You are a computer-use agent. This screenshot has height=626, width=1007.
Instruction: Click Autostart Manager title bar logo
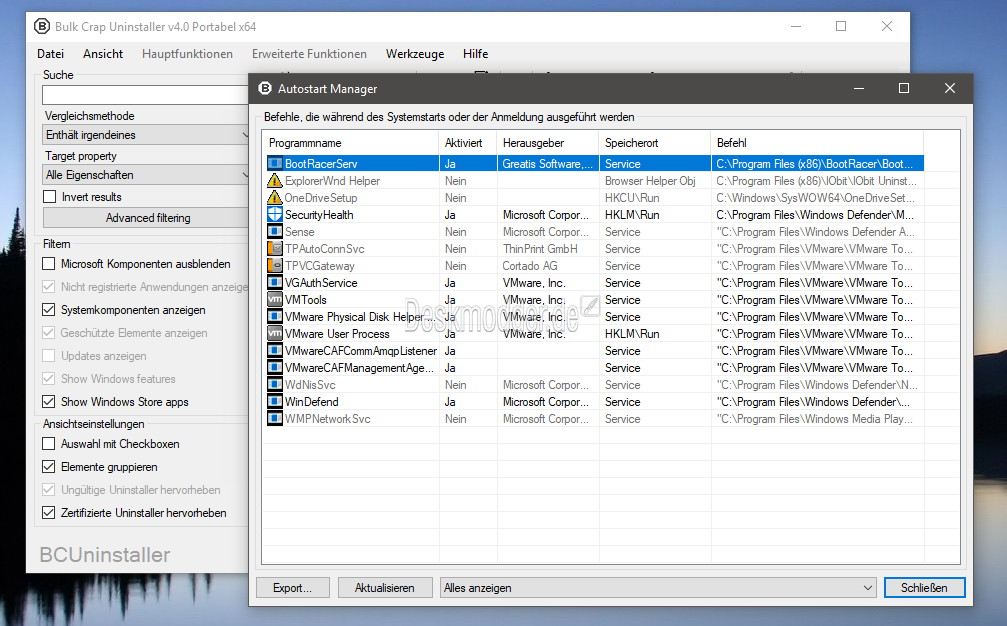[x=265, y=89]
